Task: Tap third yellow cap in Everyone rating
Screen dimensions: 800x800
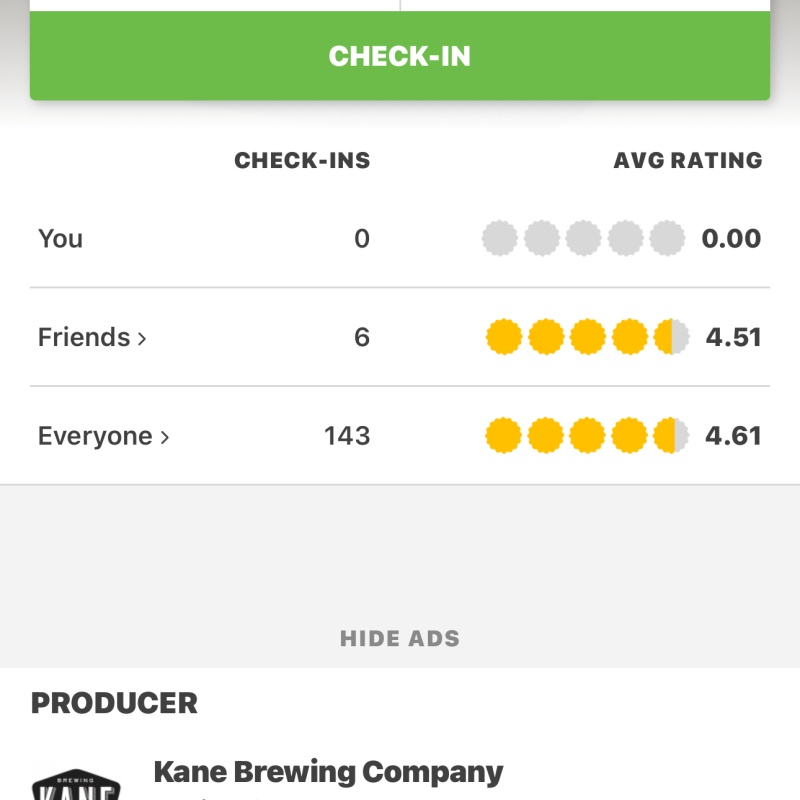Action: [588, 436]
